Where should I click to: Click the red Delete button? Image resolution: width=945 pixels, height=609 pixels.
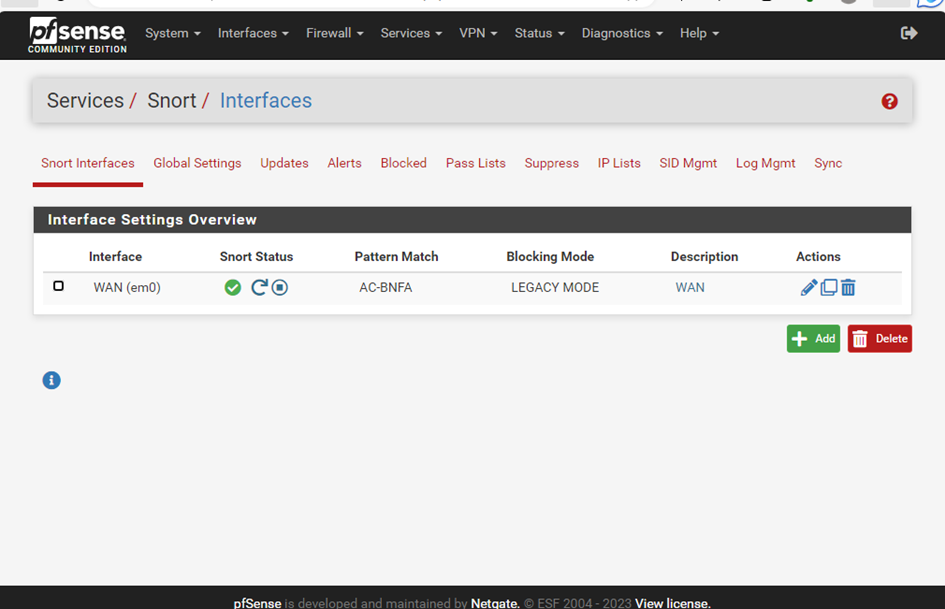point(879,338)
